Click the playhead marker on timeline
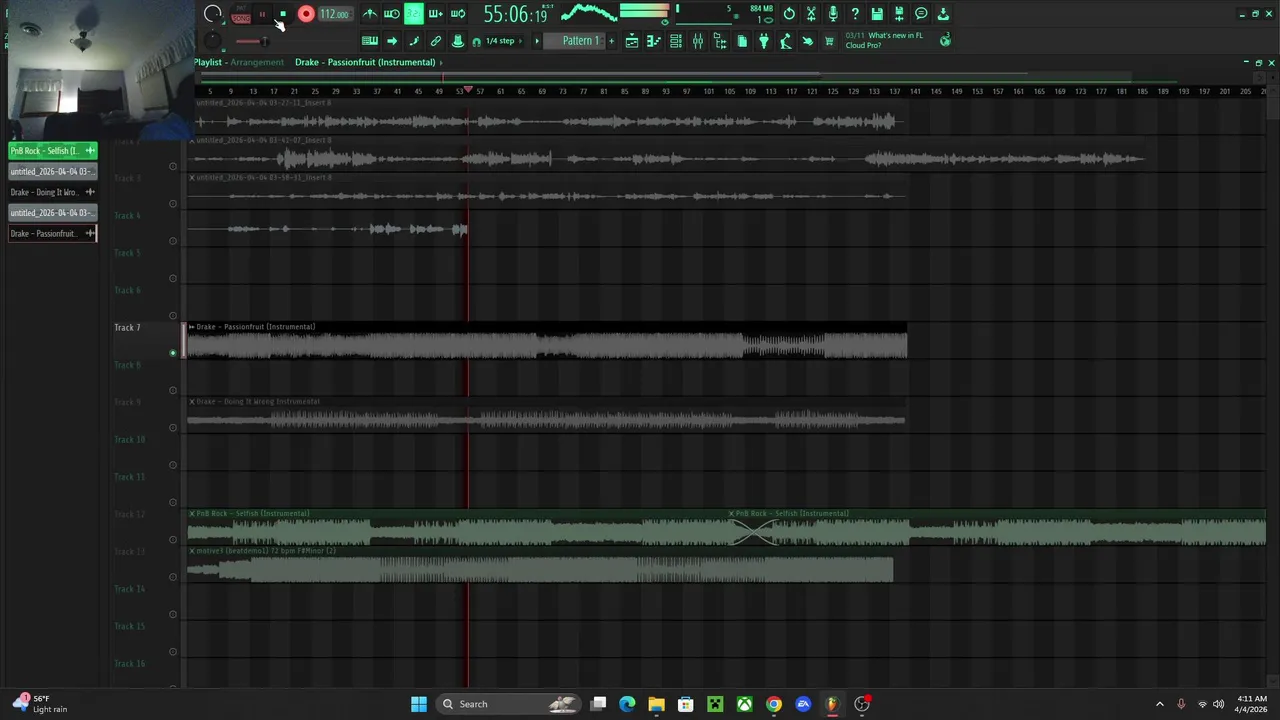The width and height of the screenshot is (1280, 720). pos(467,90)
